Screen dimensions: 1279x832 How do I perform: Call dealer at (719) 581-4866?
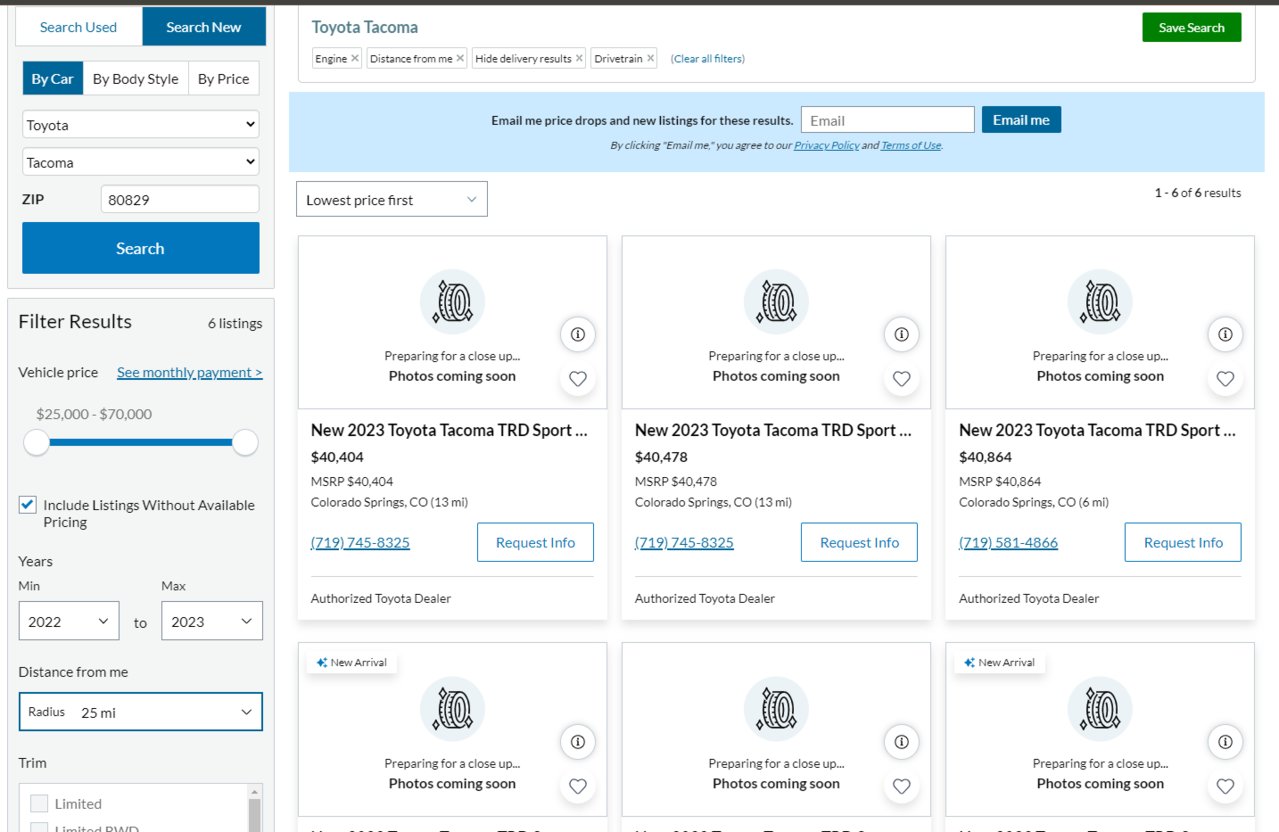1008,542
